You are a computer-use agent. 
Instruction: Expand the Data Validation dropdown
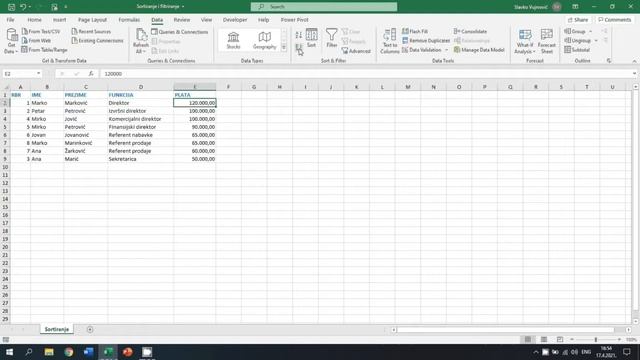[x=447, y=50]
